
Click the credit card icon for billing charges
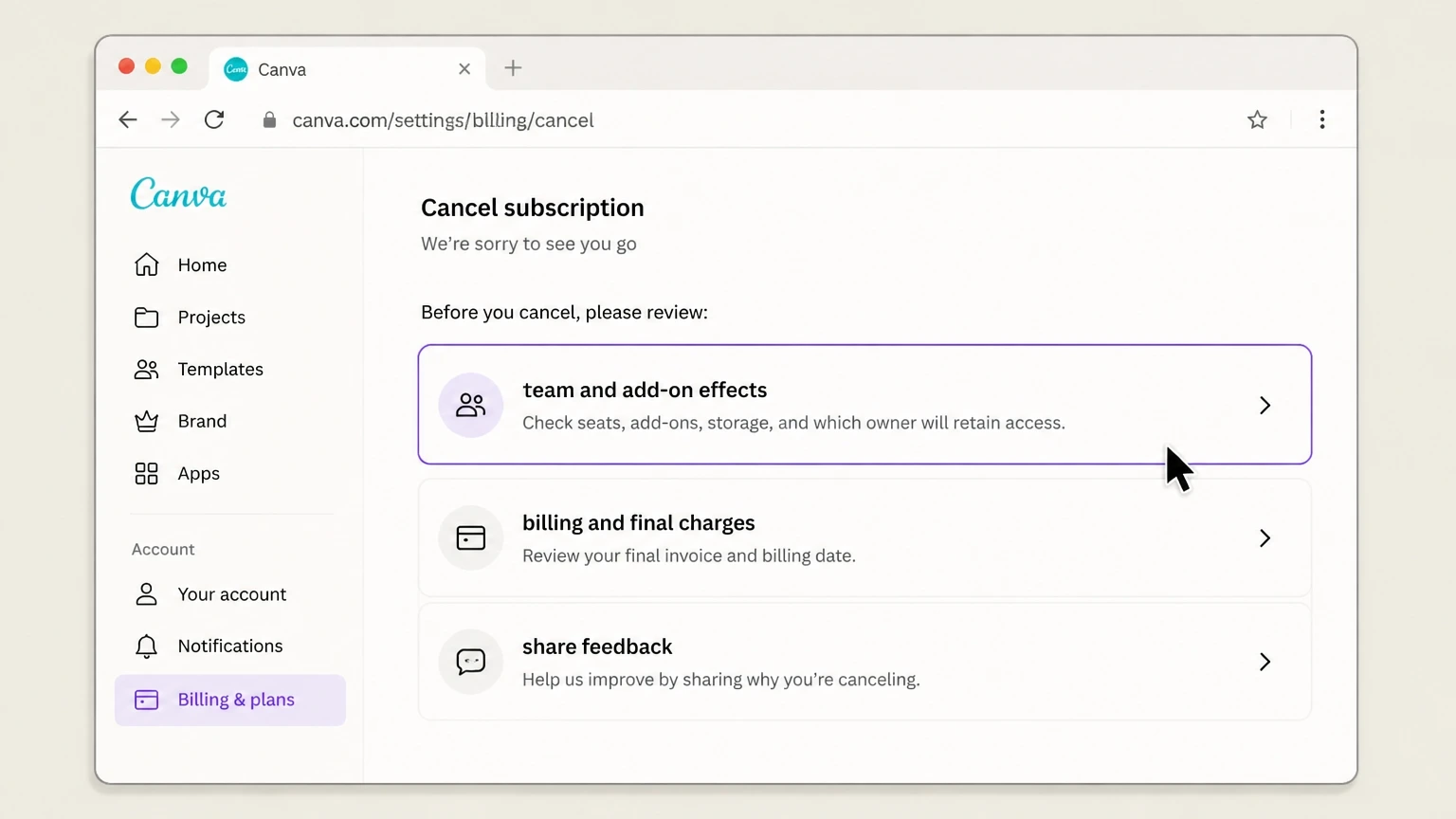[470, 537]
